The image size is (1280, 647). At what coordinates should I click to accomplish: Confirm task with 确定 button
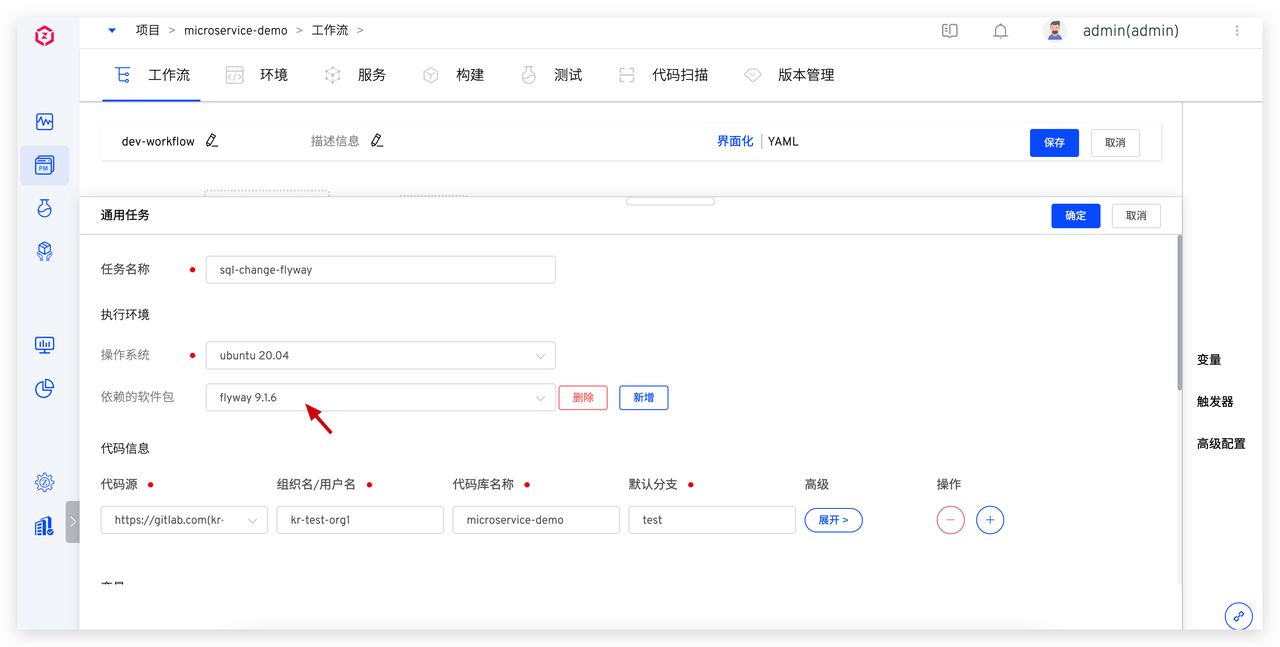1076,216
